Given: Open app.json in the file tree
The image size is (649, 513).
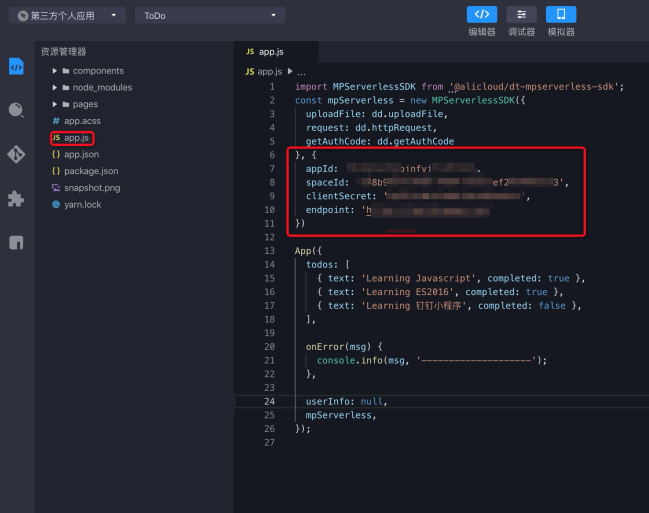Looking at the screenshot, I should click(x=82, y=154).
